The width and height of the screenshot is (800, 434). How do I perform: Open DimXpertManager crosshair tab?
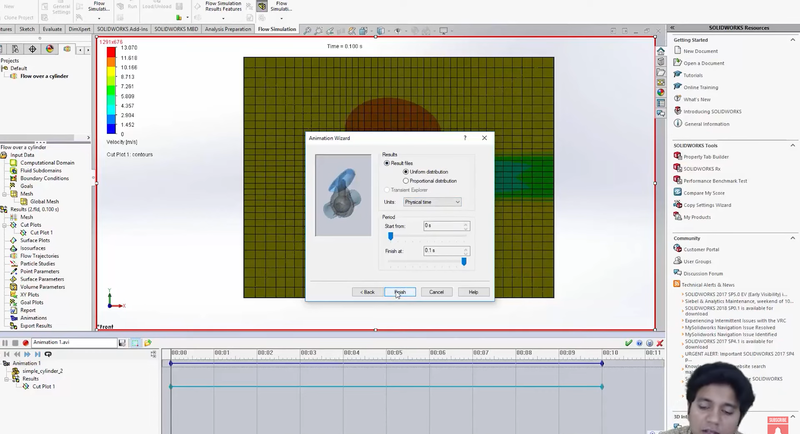pos(32,49)
